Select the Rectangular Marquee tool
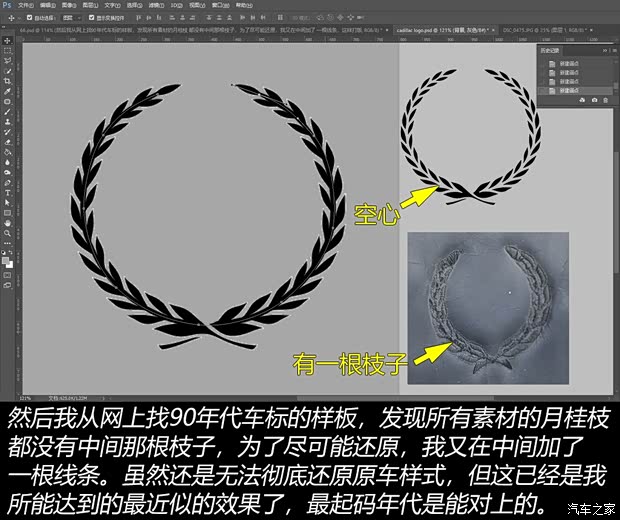 [8, 51]
